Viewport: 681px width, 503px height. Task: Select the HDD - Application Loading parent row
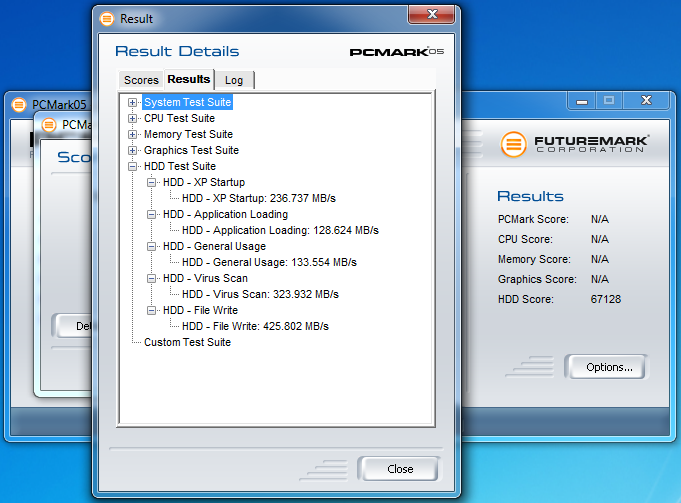tap(225, 215)
